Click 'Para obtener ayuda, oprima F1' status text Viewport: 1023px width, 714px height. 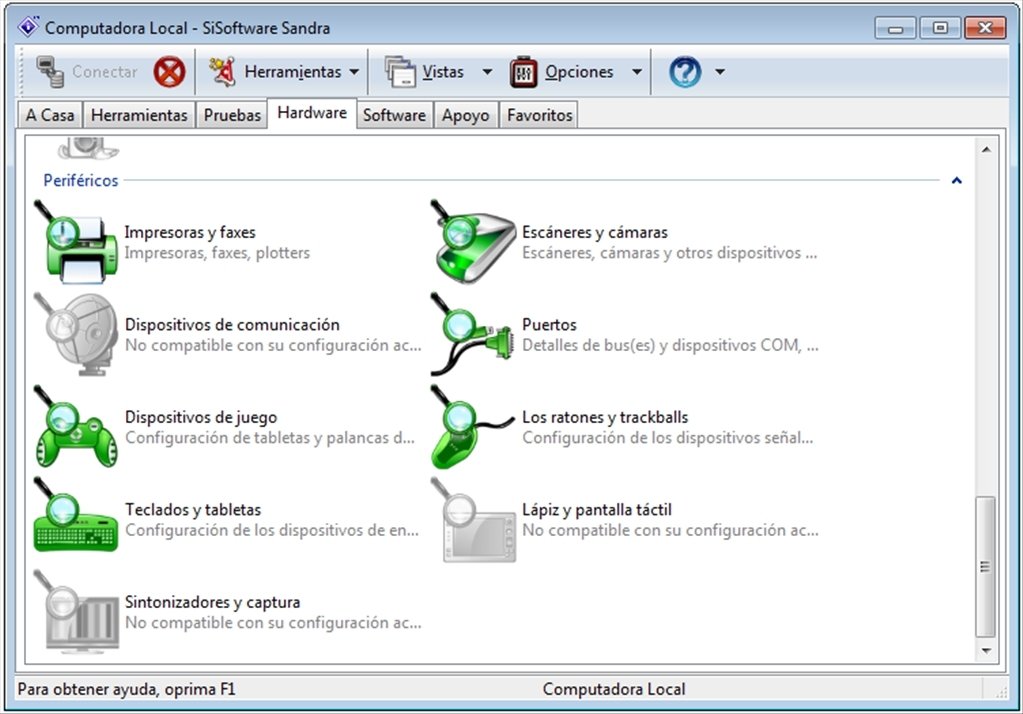(127, 689)
